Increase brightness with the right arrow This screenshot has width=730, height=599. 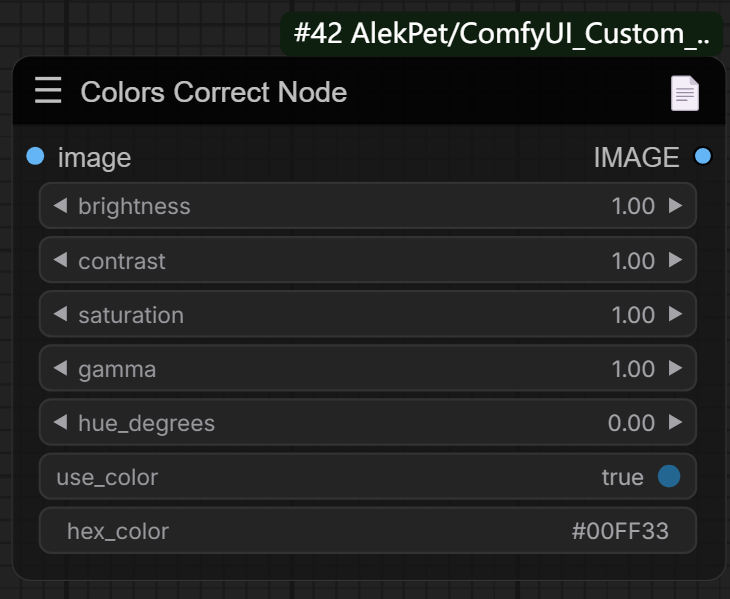[676, 206]
